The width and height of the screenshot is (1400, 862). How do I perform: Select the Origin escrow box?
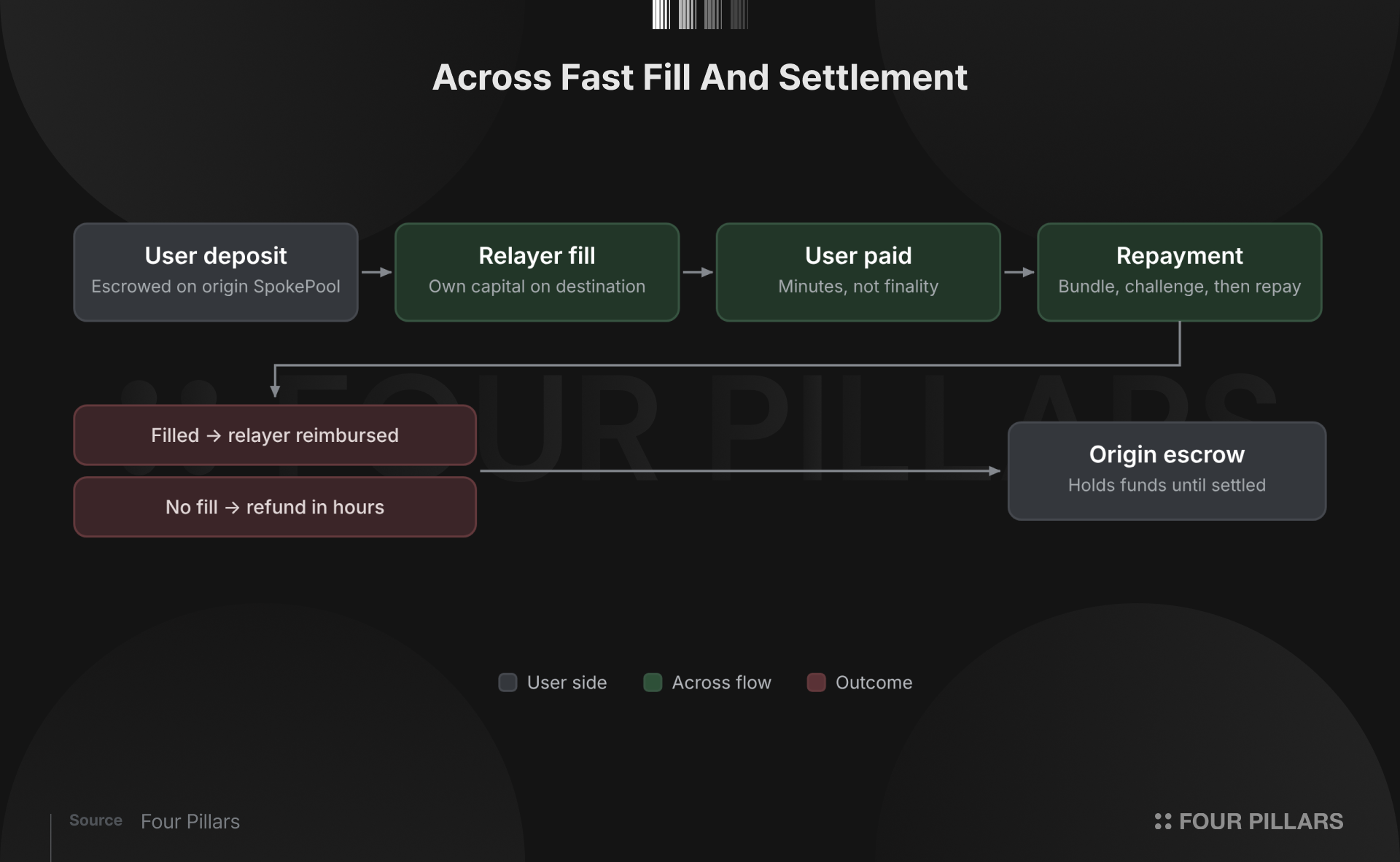click(x=1167, y=471)
